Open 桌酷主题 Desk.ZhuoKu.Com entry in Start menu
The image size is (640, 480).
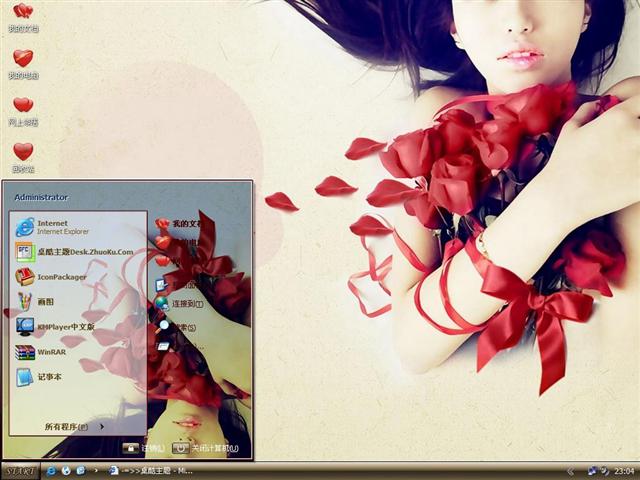(x=78, y=252)
